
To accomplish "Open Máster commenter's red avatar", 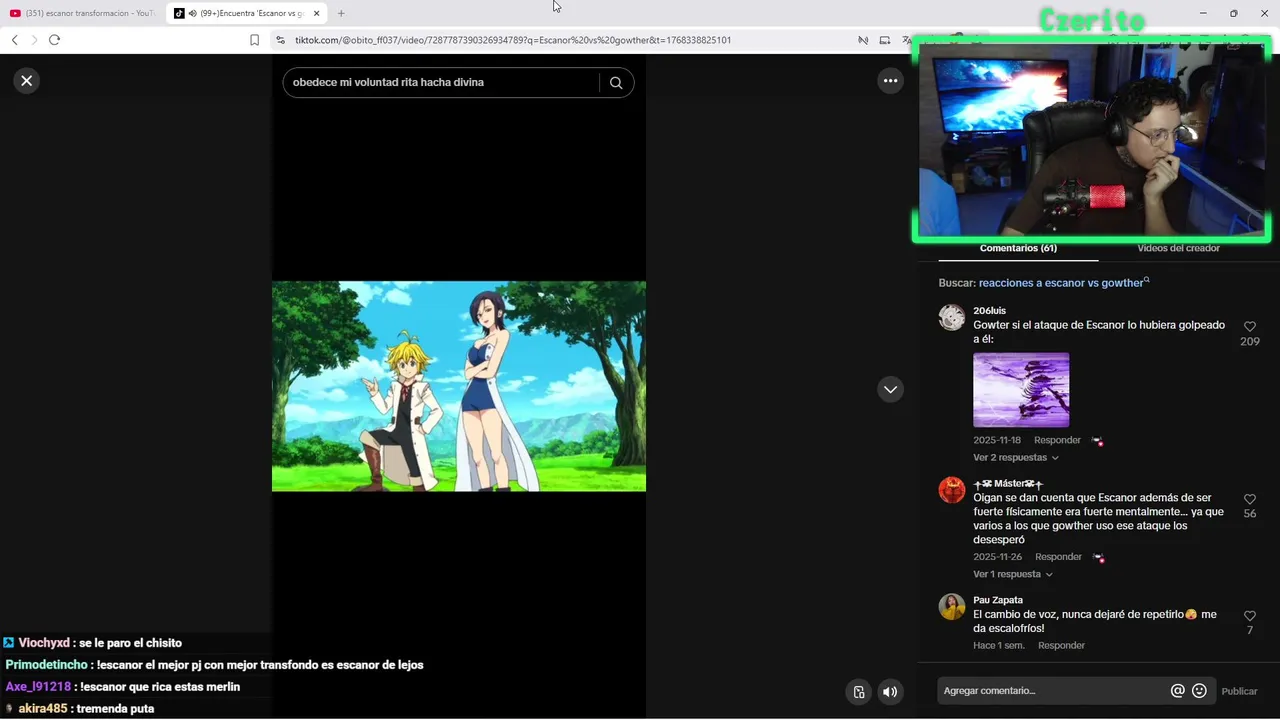I will point(951,490).
